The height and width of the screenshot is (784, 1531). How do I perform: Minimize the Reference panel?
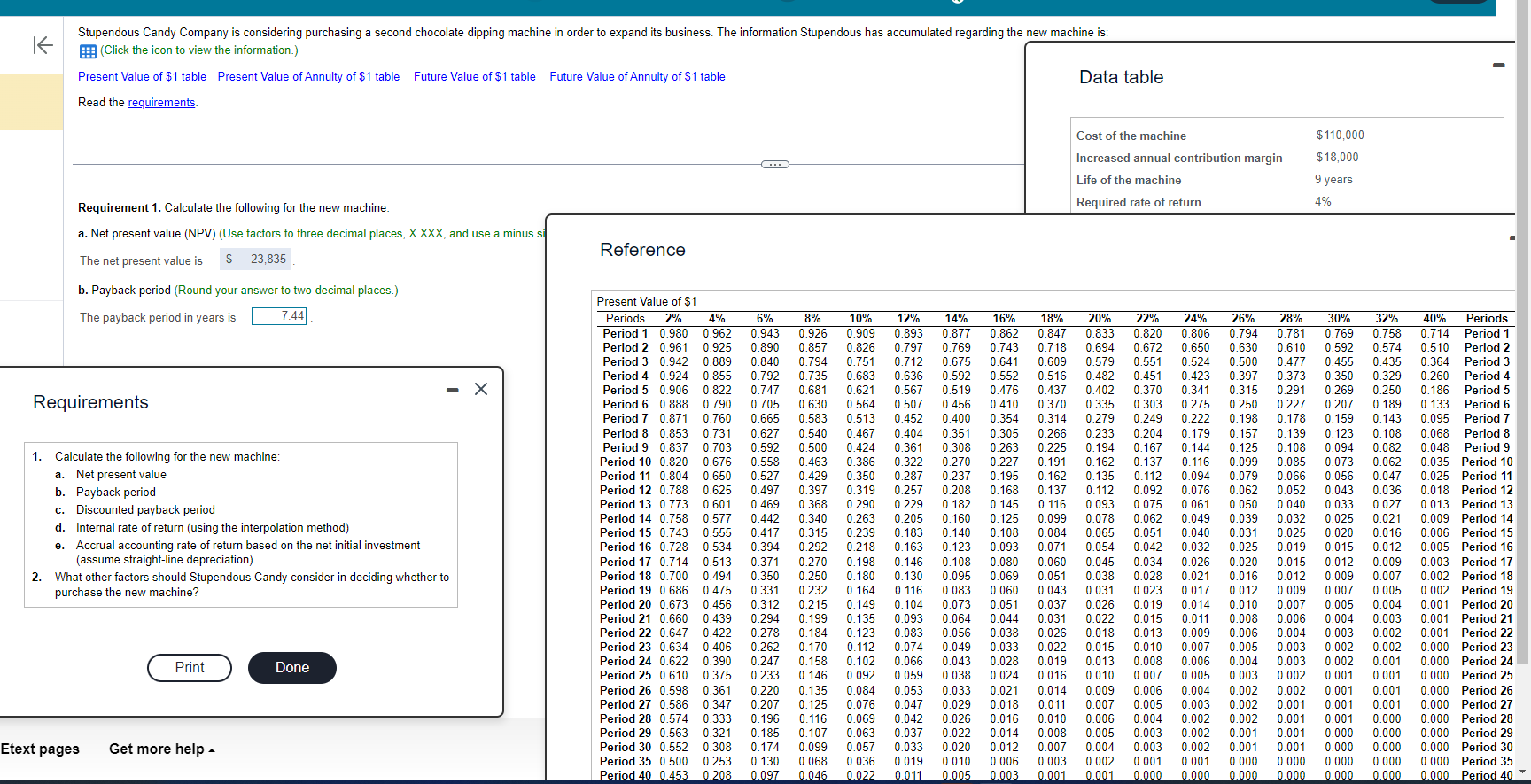click(x=1512, y=237)
